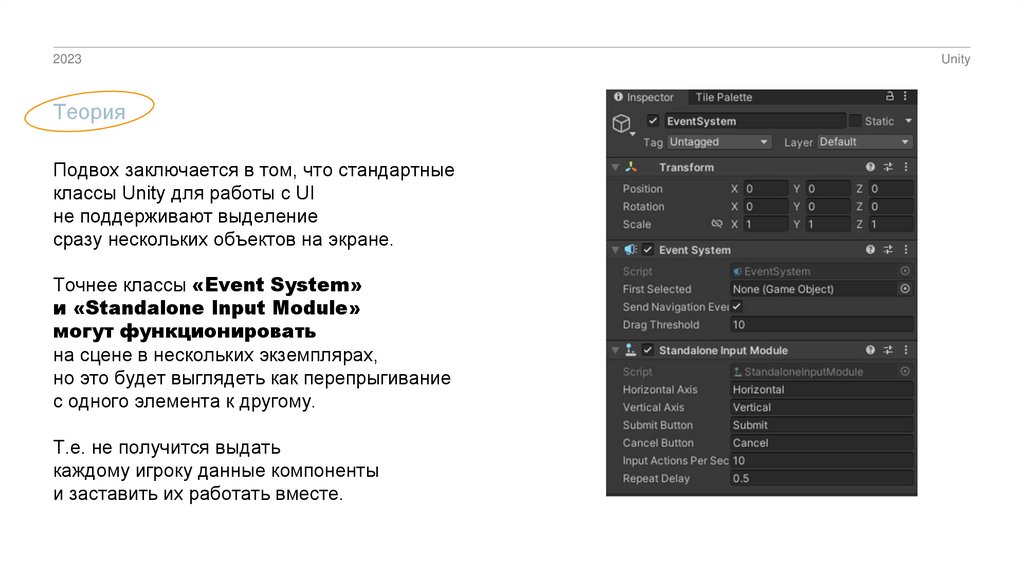This screenshot has height=574, width=1024.
Task: Lock the Inspector with the padlock icon
Action: (889, 96)
